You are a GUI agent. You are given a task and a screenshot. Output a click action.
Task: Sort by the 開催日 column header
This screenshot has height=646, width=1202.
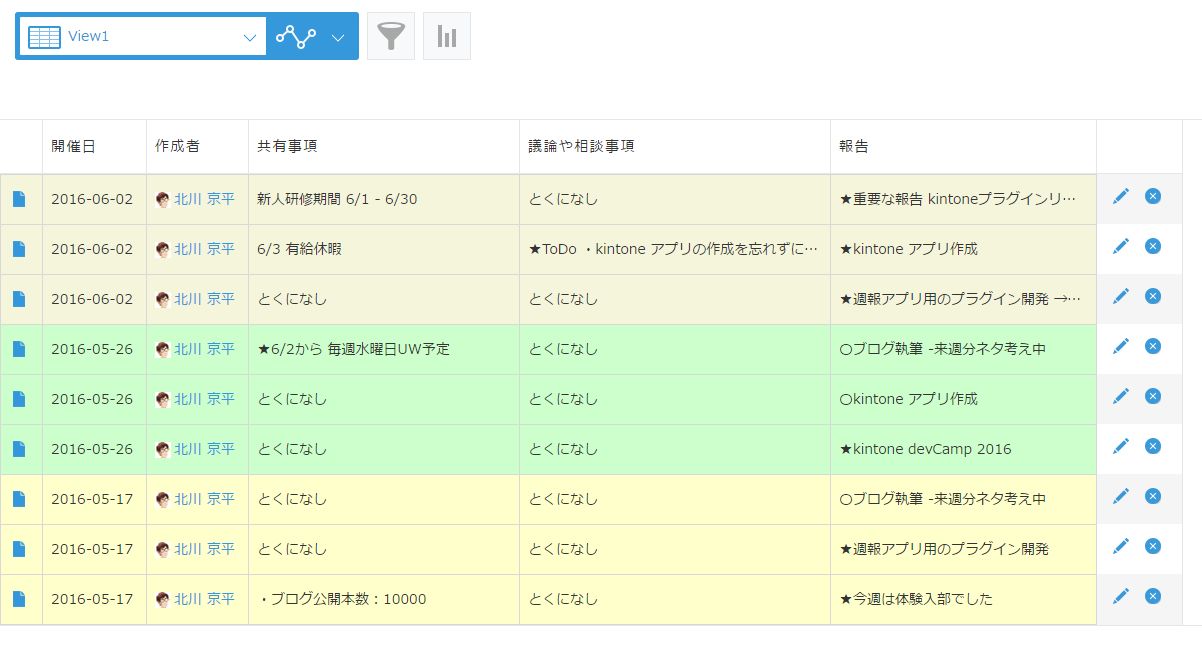pyautogui.click(x=74, y=146)
